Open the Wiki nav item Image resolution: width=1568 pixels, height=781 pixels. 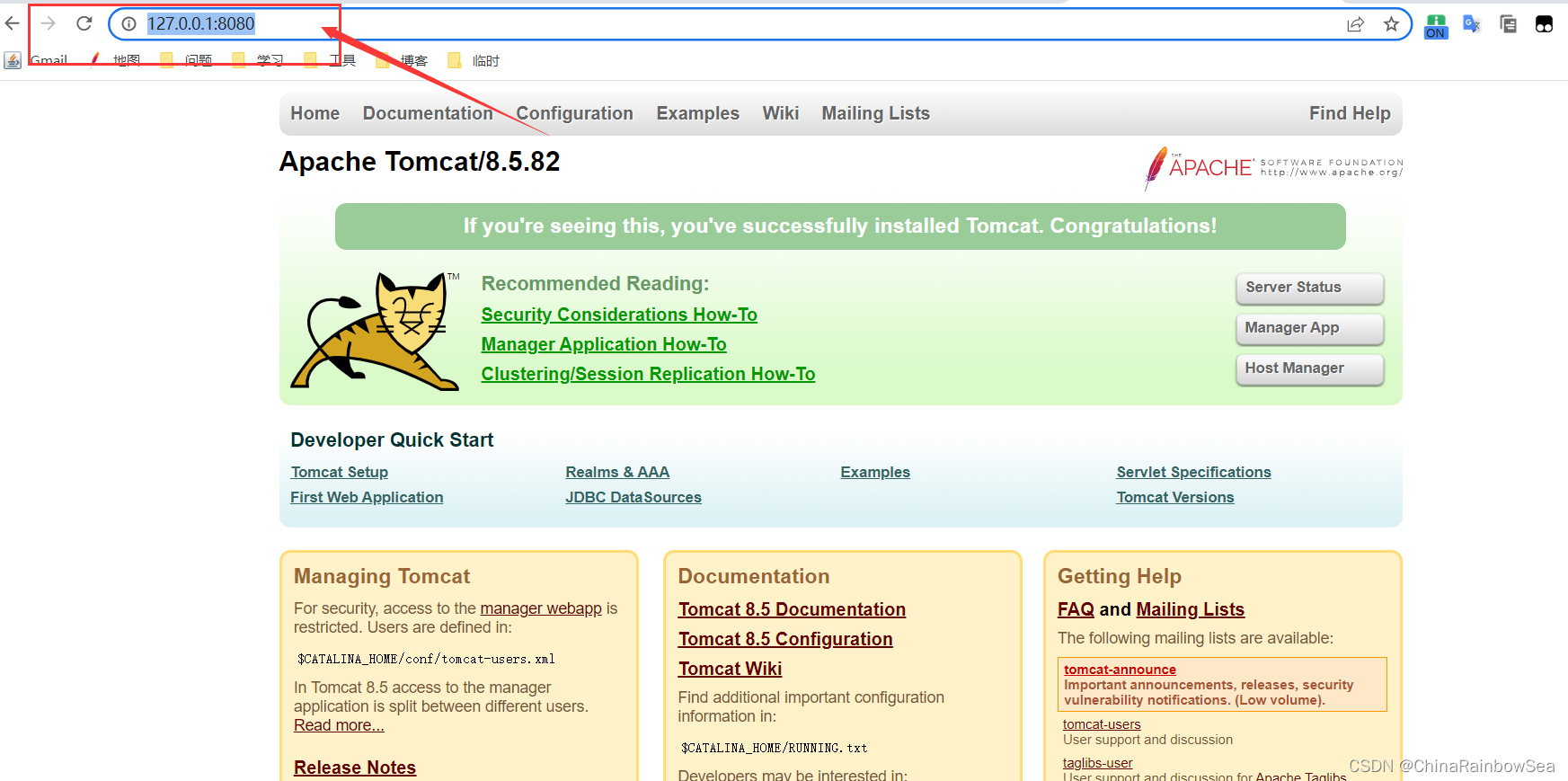780,113
